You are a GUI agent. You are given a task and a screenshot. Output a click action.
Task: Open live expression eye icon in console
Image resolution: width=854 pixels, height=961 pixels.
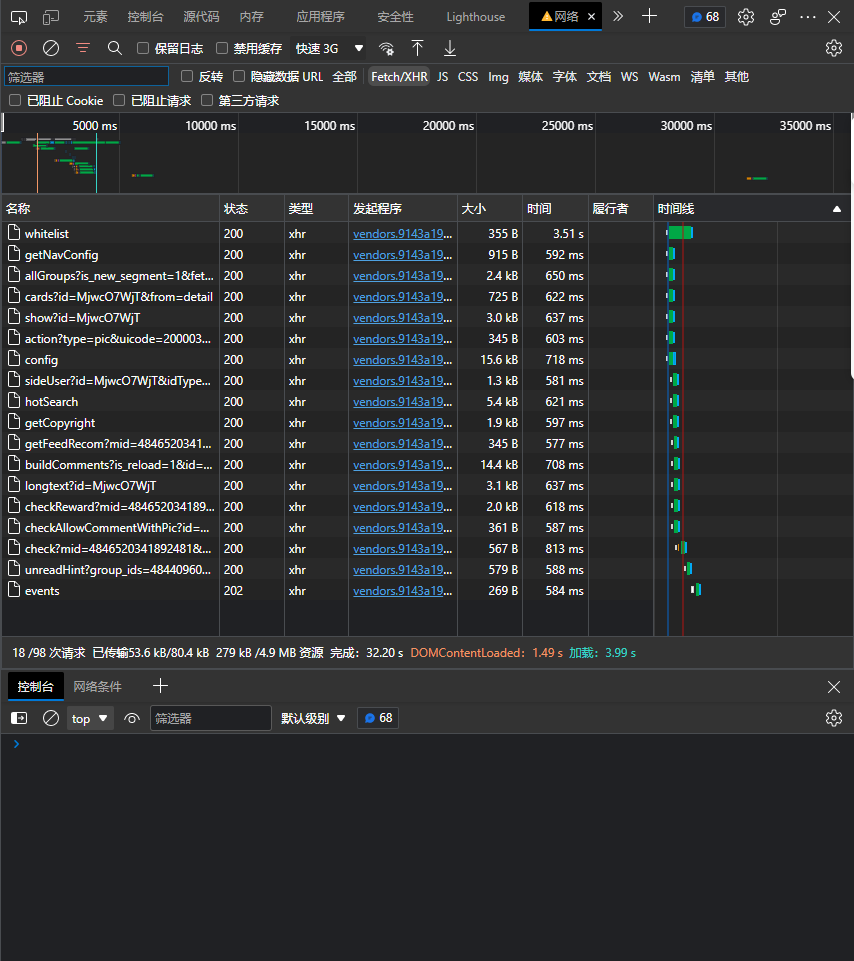tap(132, 718)
